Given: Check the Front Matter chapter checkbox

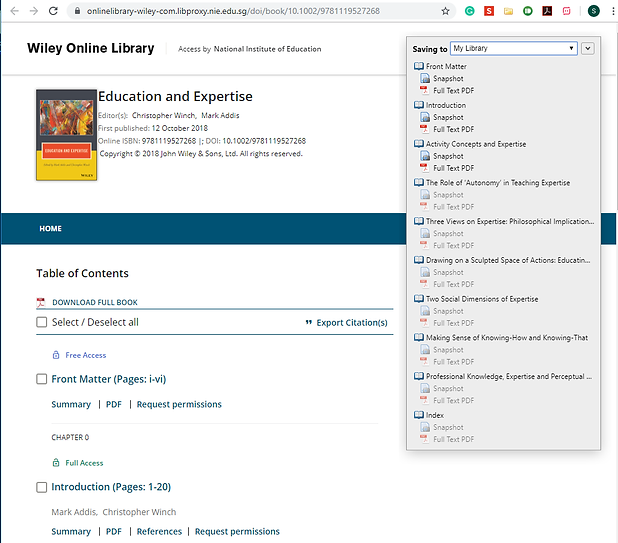Looking at the screenshot, I should (41, 379).
